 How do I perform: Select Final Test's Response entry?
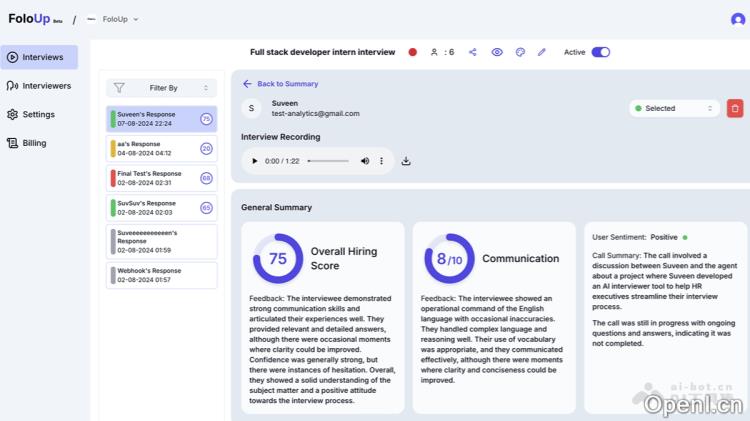[161, 178]
